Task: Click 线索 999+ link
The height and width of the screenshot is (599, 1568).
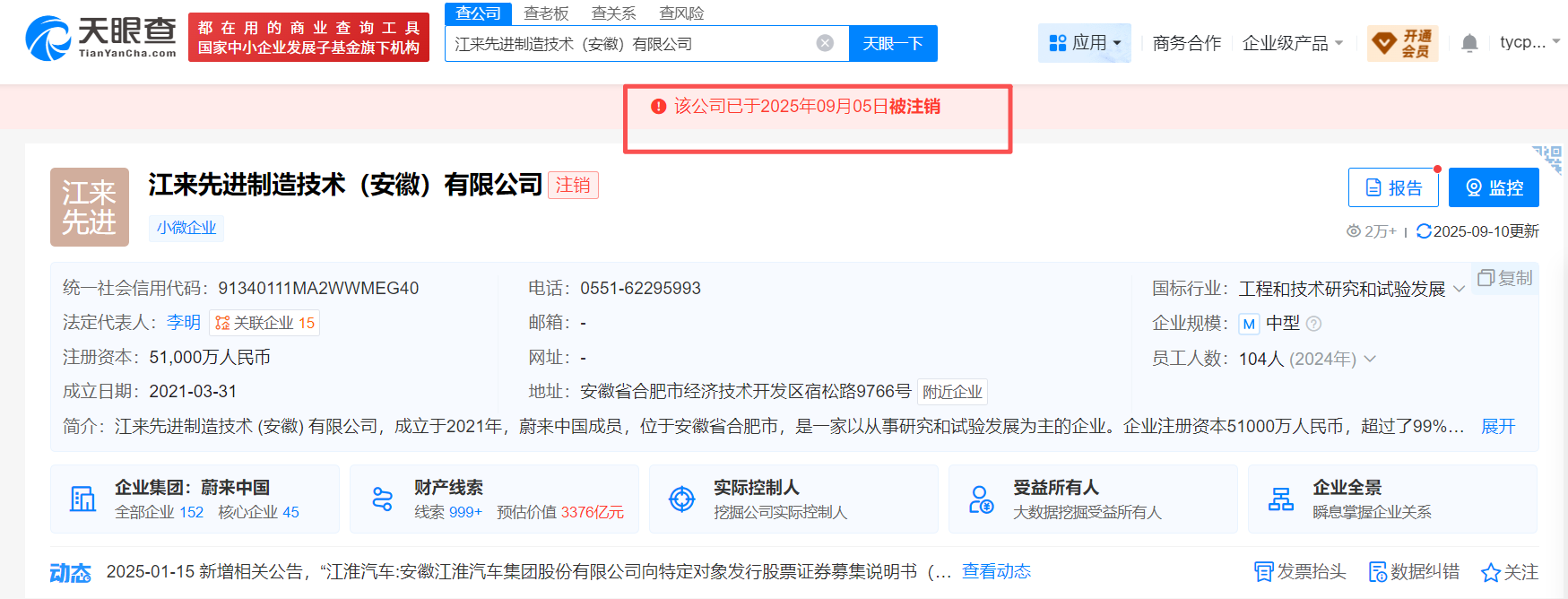Action: click(x=448, y=512)
